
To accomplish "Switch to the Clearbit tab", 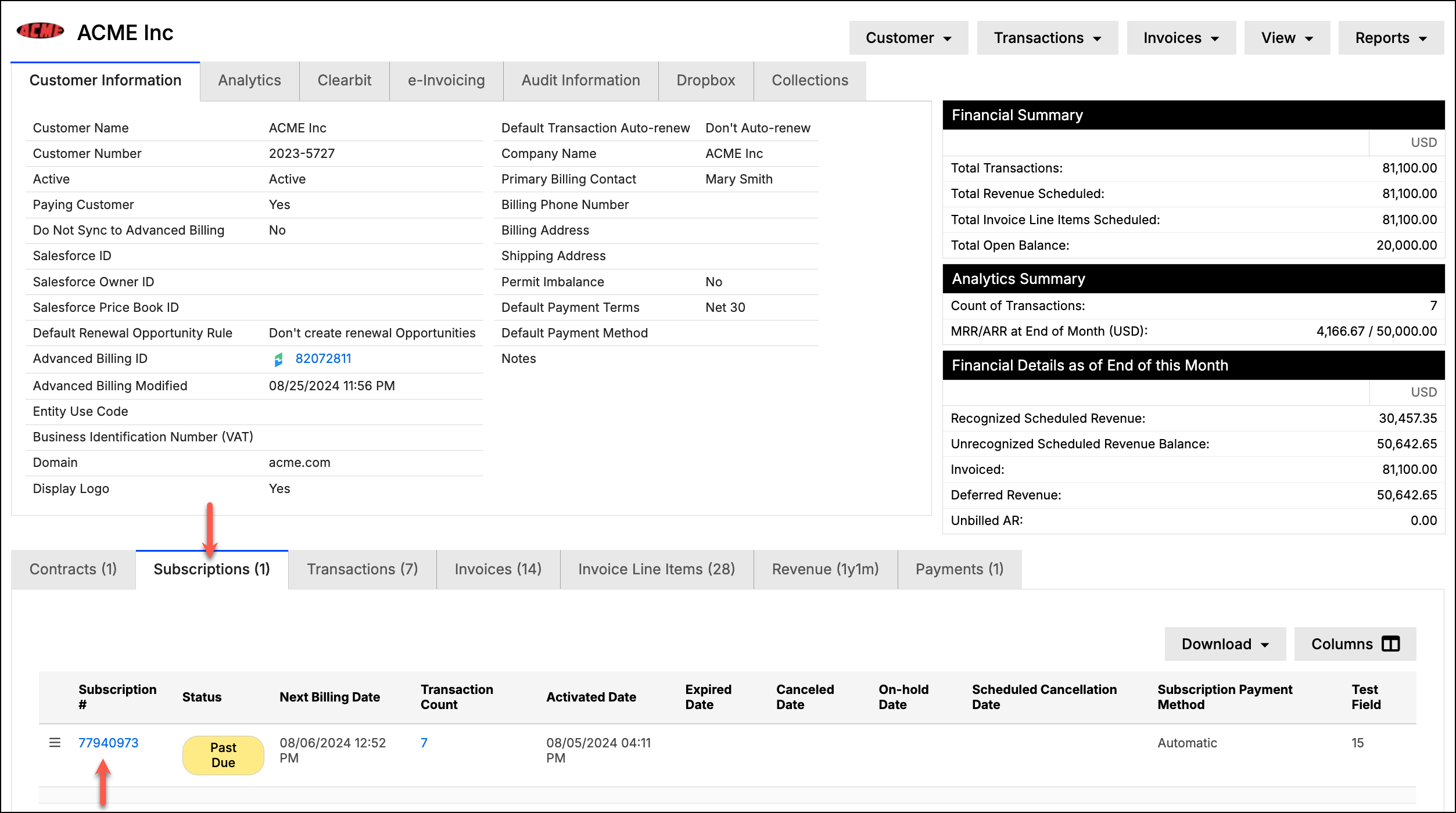I will [x=344, y=81].
